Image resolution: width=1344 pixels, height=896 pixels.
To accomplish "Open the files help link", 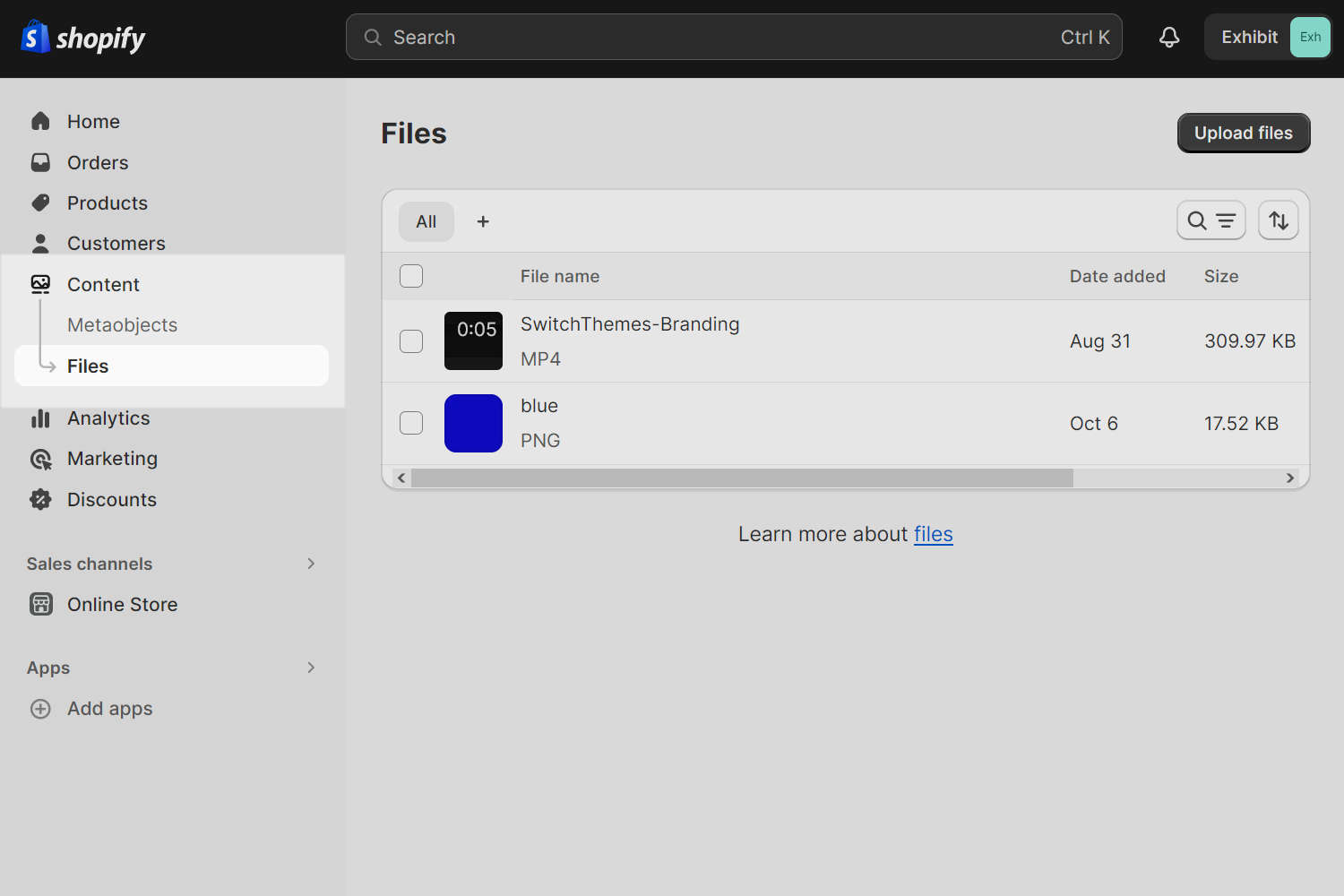I will [x=934, y=534].
